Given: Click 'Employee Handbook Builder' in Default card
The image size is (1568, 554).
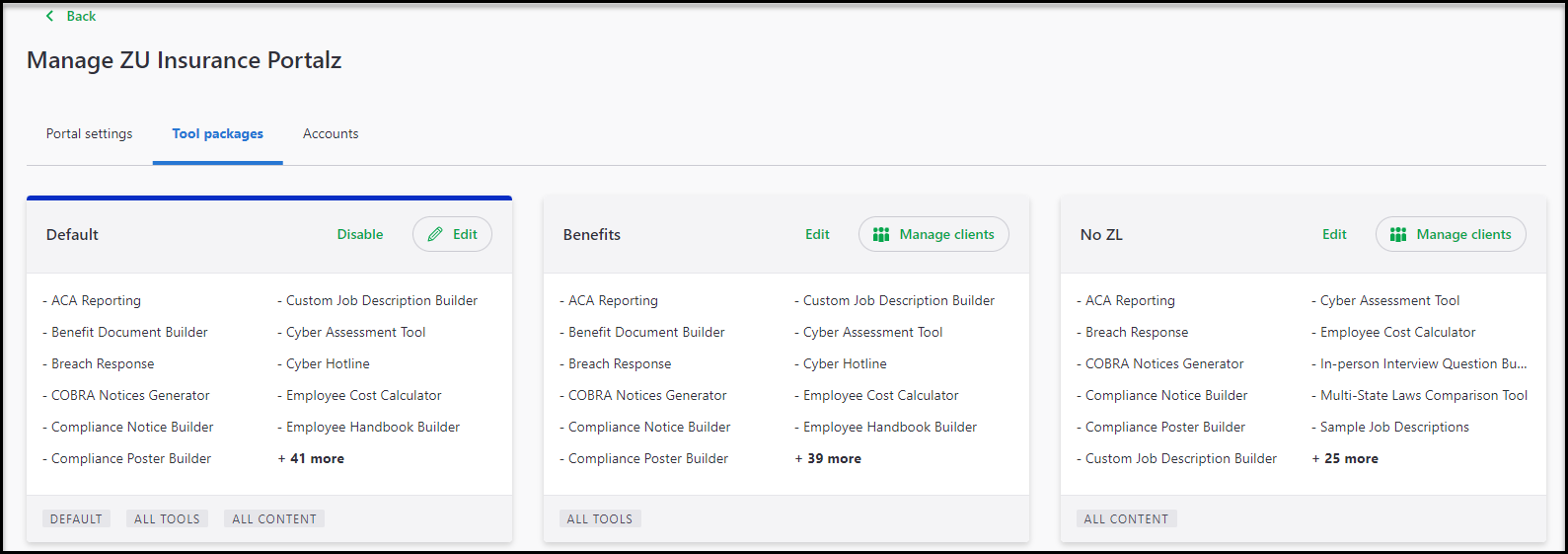Looking at the screenshot, I should pos(373,427).
